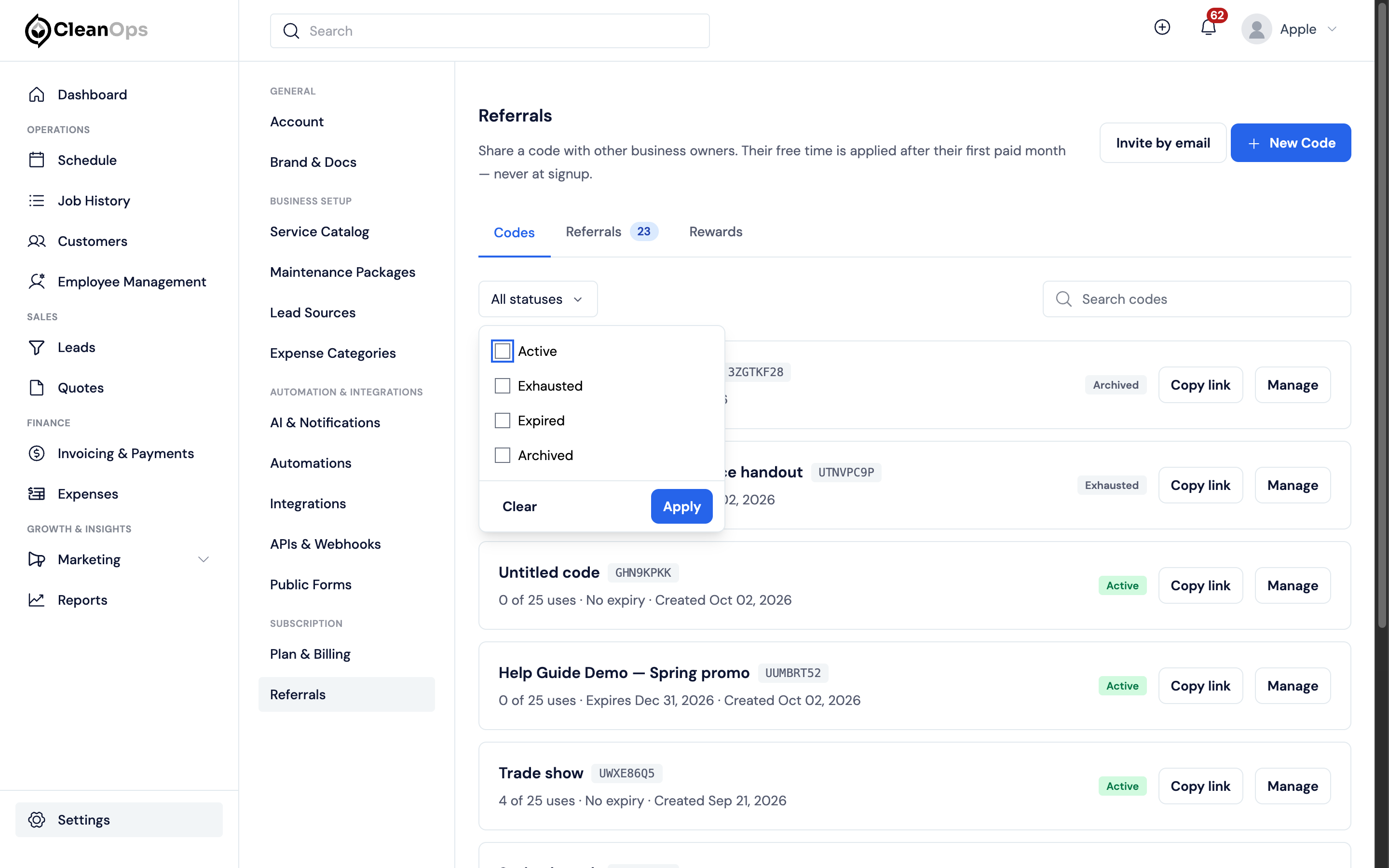Click Invite by email button

coord(1163,143)
